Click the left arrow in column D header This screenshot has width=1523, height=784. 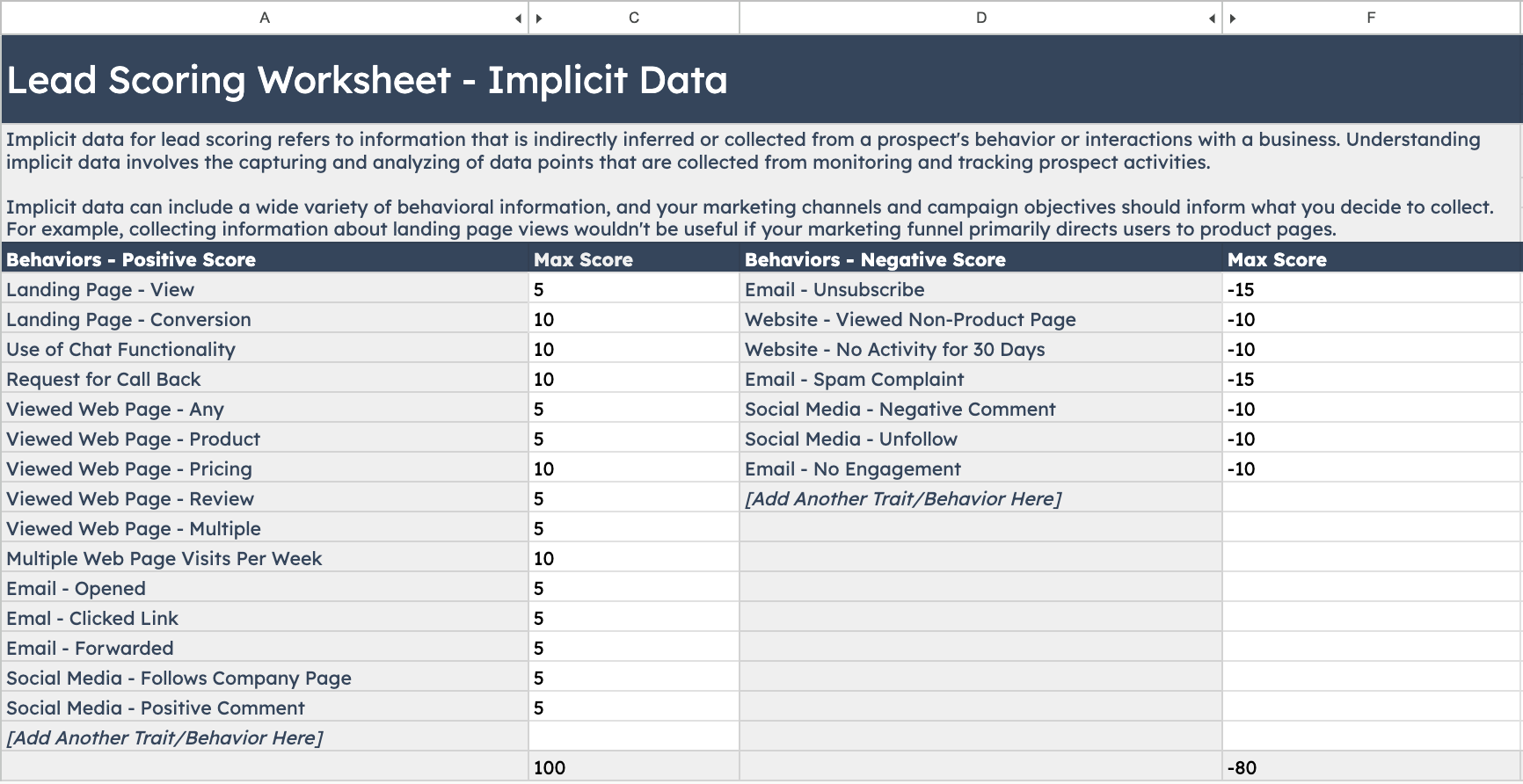(x=1212, y=18)
